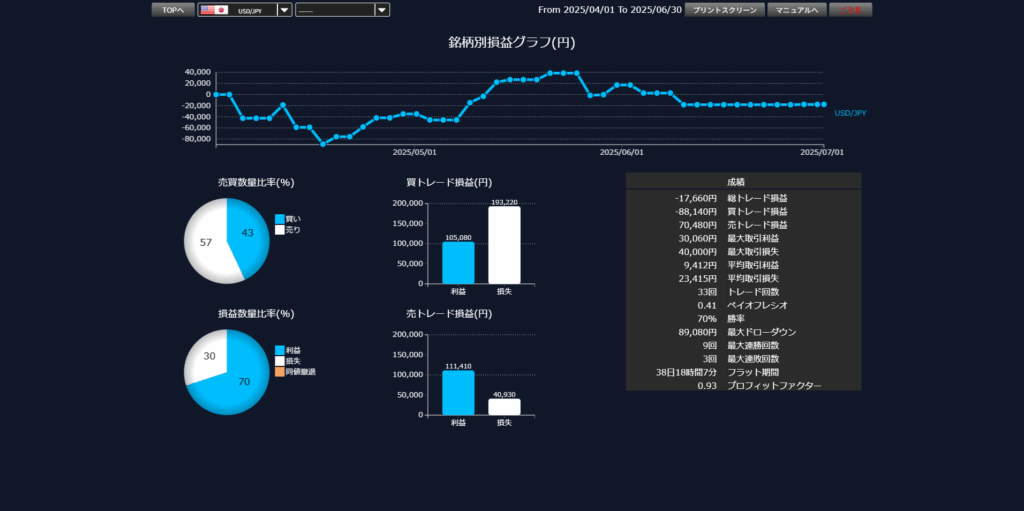Viewport: 1024px width, 511px height.
Task: Select the 損失 white legend marker
Action: (x=280, y=361)
